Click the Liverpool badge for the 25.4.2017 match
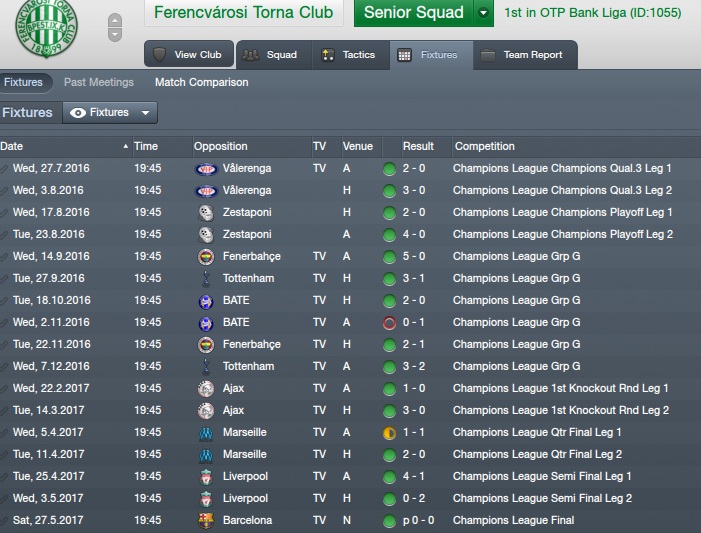The image size is (701, 533). click(206, 477)
